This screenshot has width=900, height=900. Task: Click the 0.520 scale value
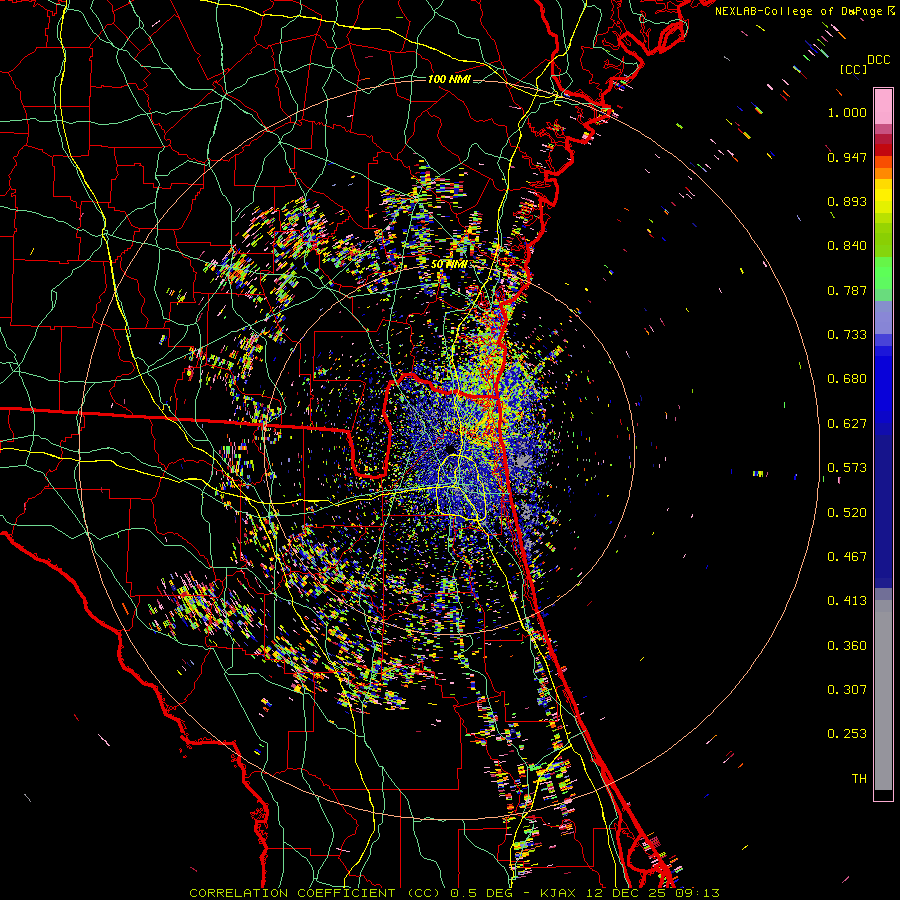point(847,513)
